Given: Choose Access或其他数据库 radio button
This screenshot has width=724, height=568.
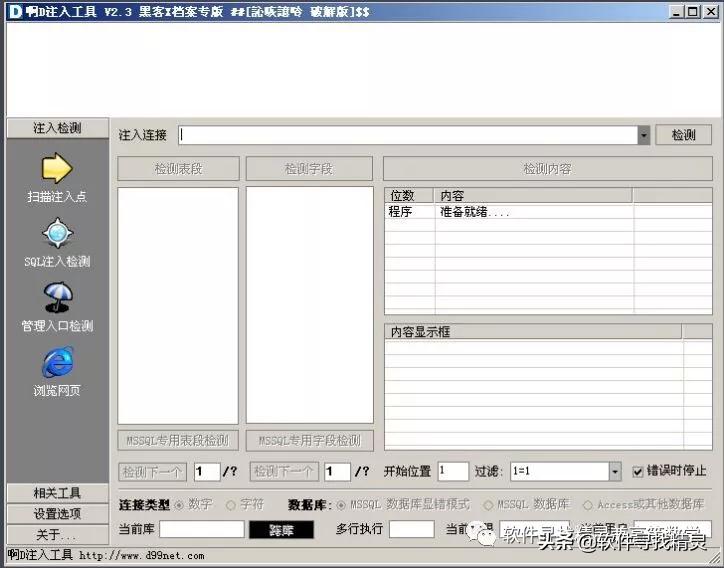Looking at the screenshot, I should (x=587, y=505).
